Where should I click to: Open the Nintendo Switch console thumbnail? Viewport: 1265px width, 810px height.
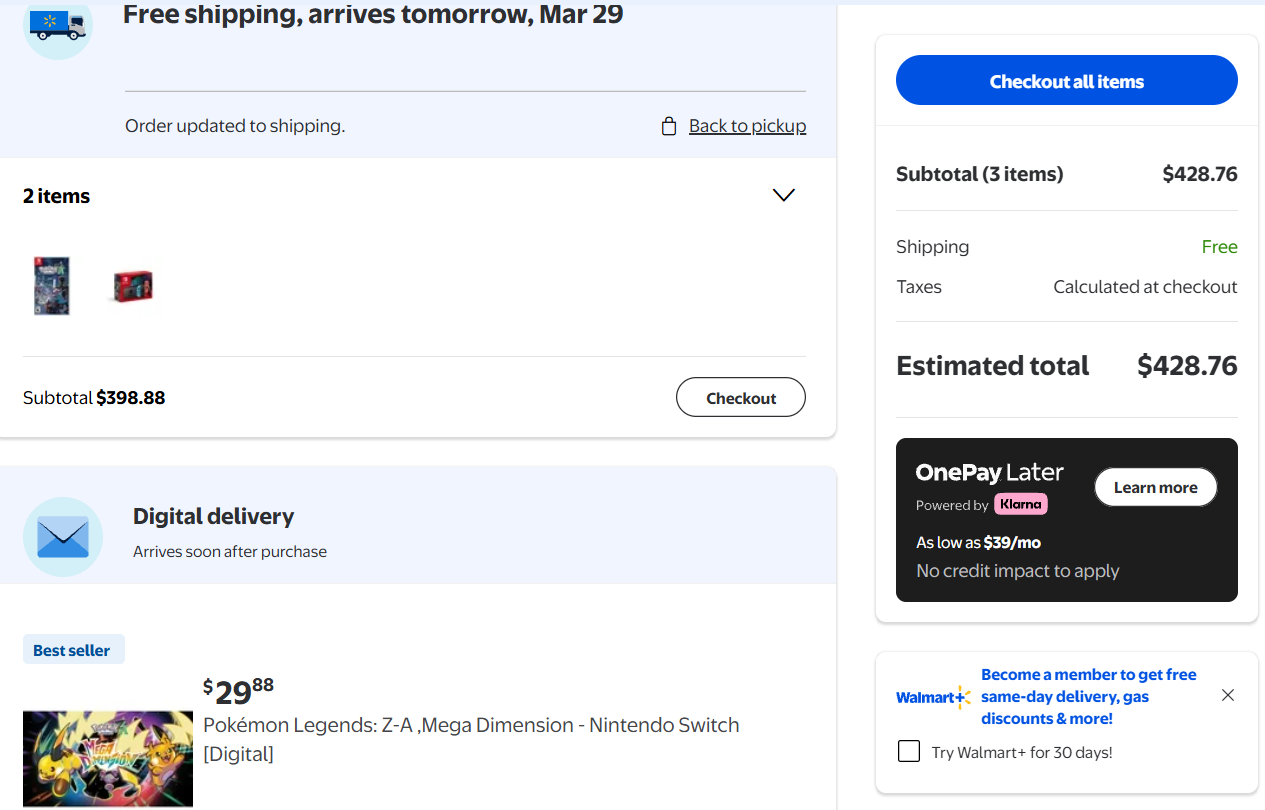pyautogui.click(x=132, y=287)
